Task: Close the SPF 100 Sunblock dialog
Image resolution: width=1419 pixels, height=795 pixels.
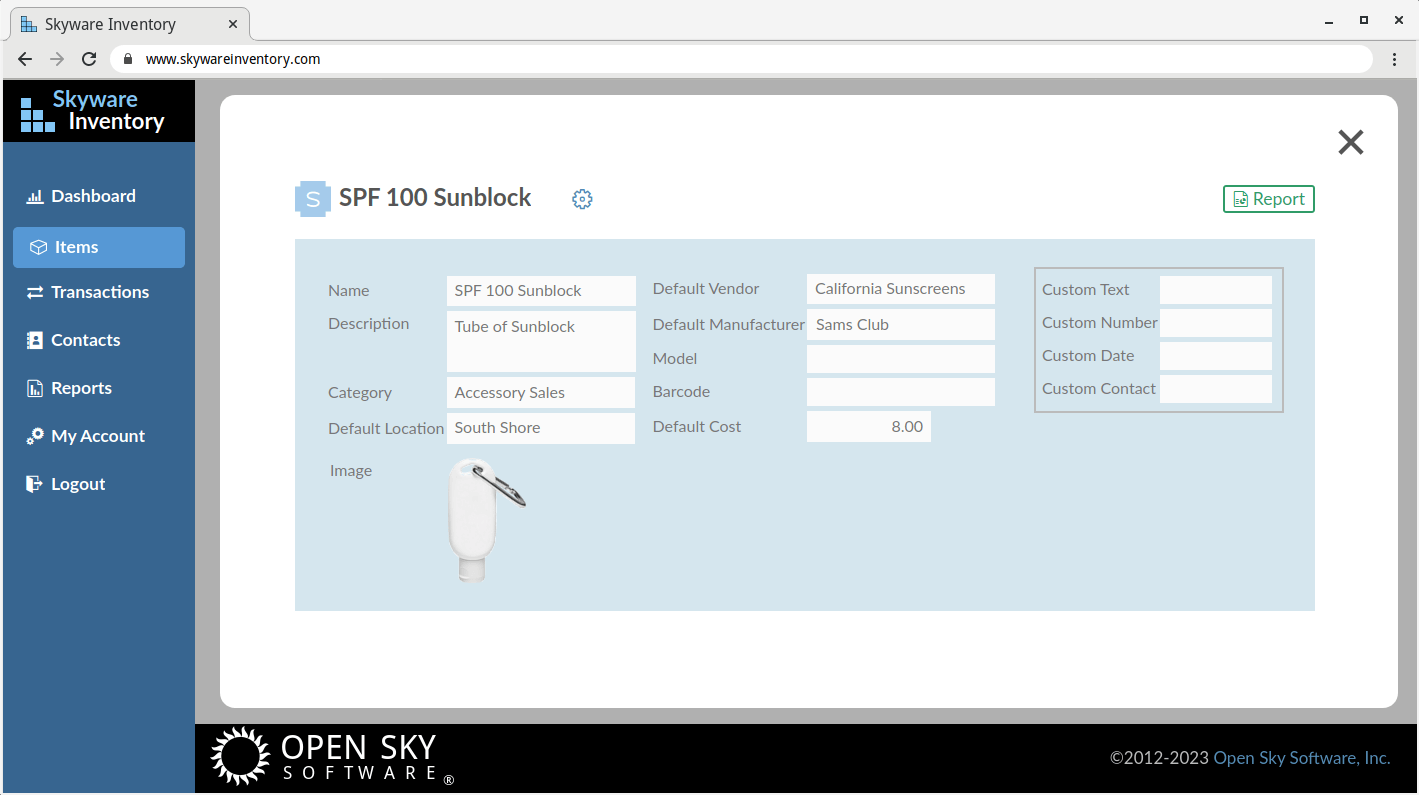Action: click(1350, 142)
